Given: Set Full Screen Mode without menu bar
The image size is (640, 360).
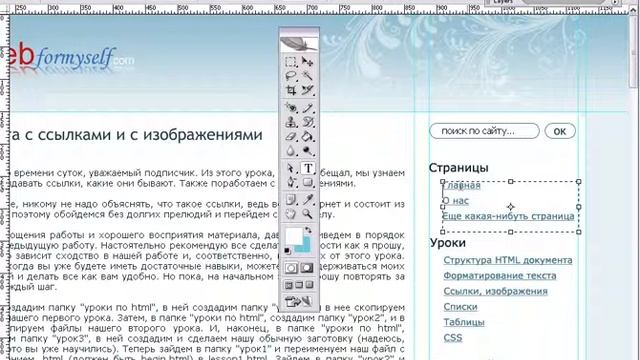Looking at the screenshot, I should pyautogui.click(x=309, y=285).
